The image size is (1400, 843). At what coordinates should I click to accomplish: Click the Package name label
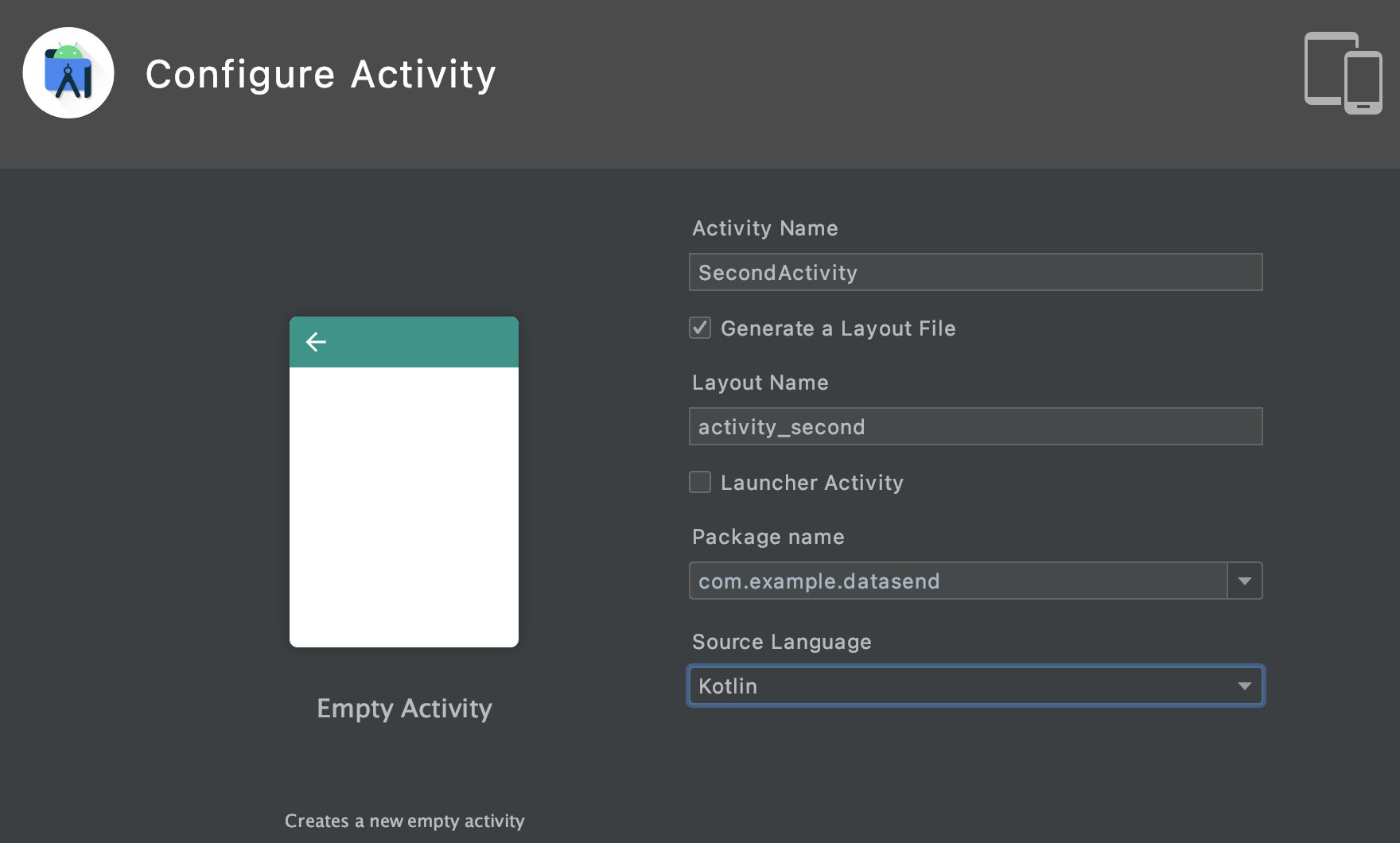click(x=768, y=537)
